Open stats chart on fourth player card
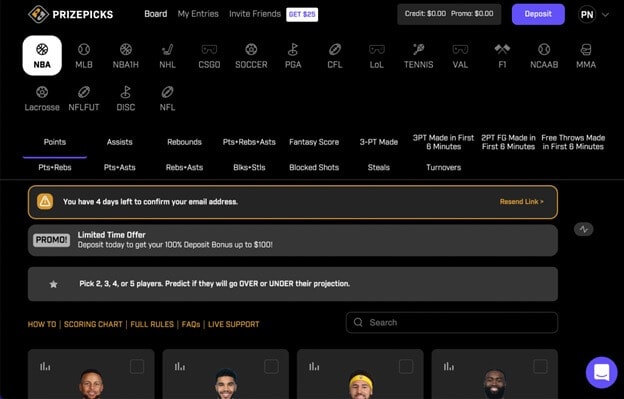Viewport: 624px width, 399px height. pos(448,366)
